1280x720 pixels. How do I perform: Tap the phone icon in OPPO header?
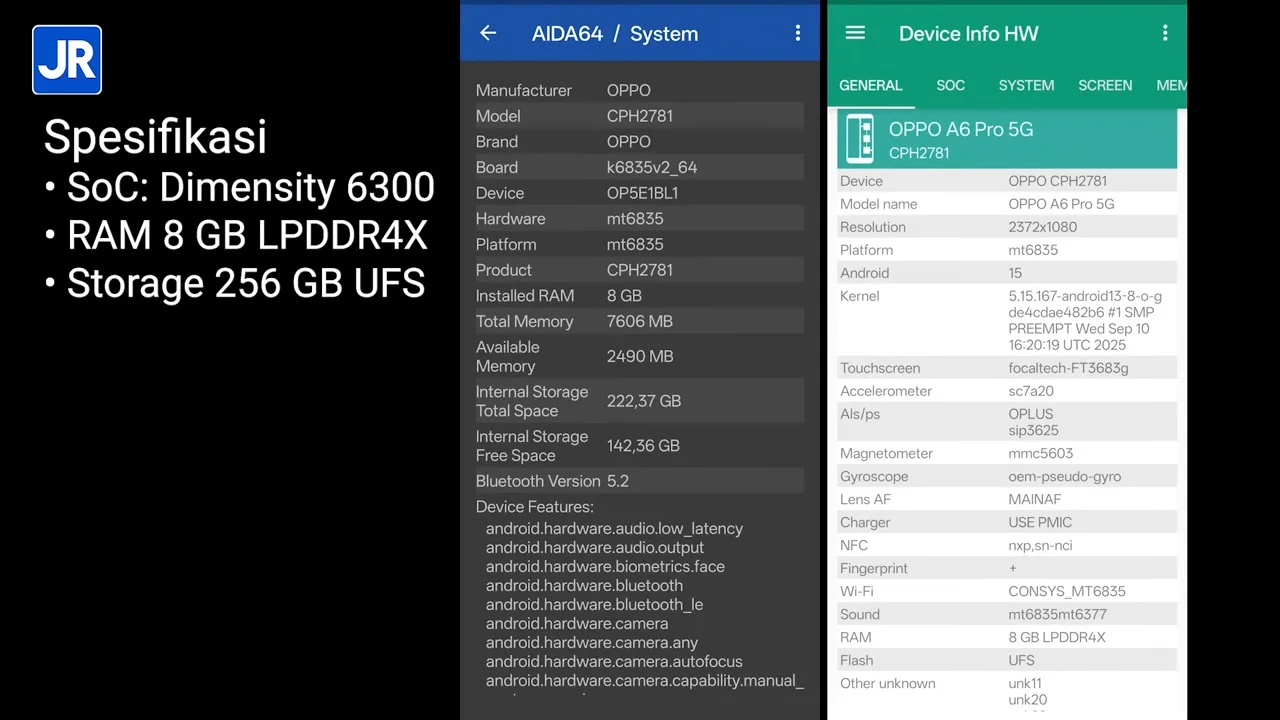[x=860, y=139]
